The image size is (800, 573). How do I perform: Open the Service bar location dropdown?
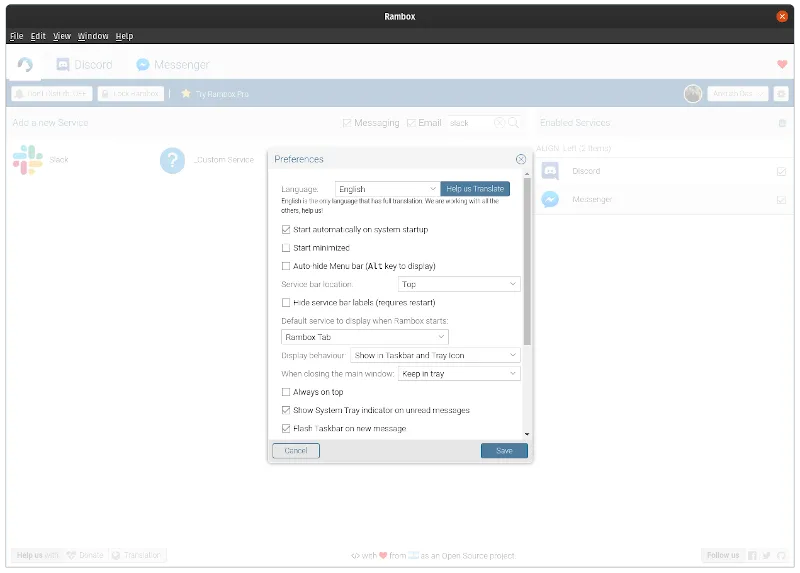click(459, 284)
